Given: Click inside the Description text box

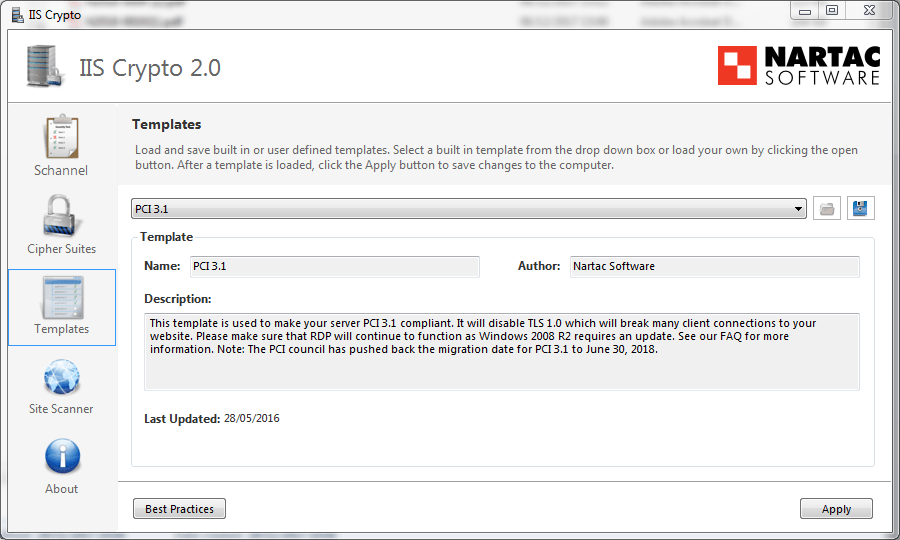Looking at the screenshot, I should [x=502, y=352].
